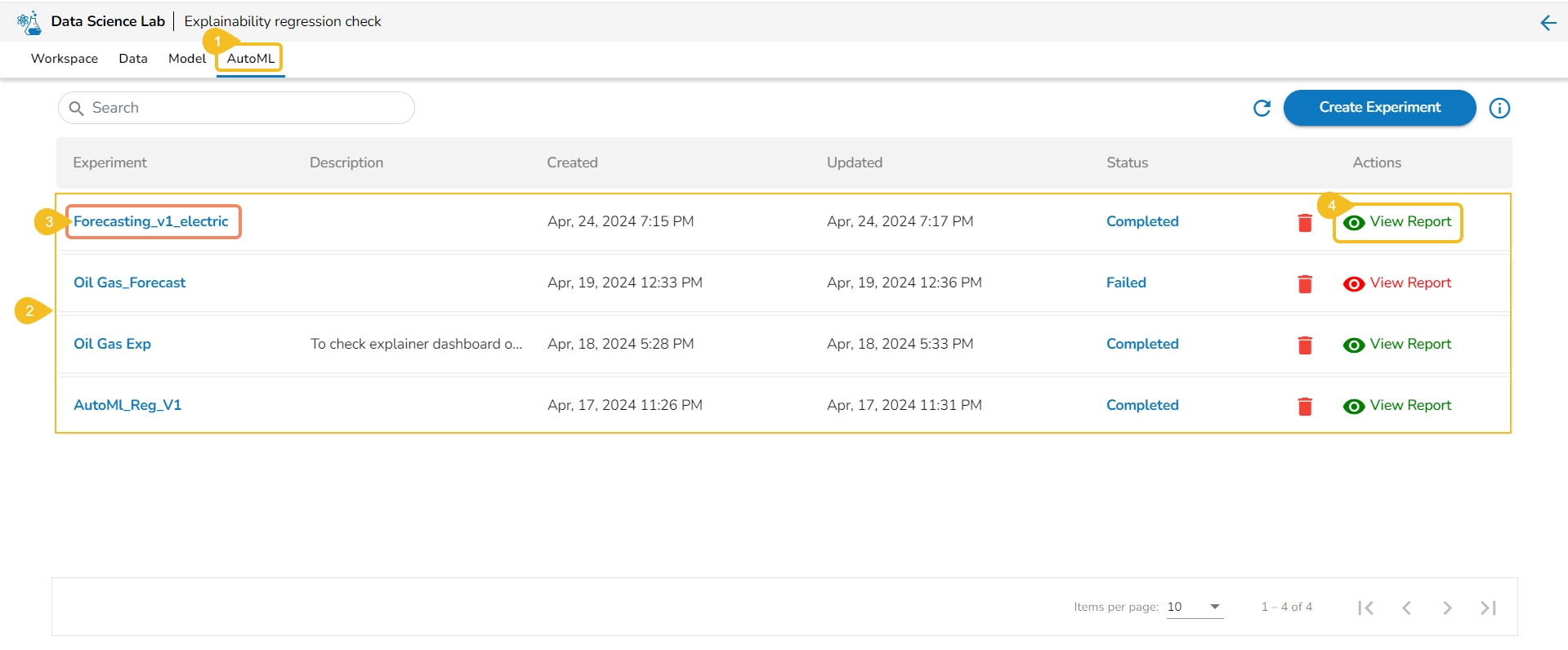Go to the previous results page
Image resolution: width=1568 pixels, height=650 pixels.
(x=1406, y=608)
